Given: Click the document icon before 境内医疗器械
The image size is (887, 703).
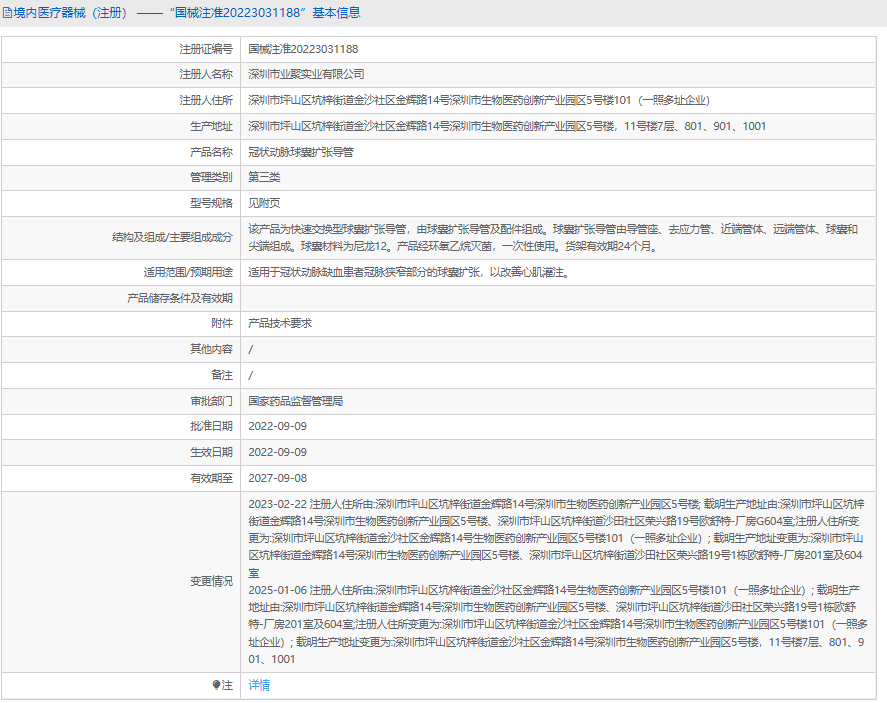Looking at the screenshot, I should (x=7, y=12).
